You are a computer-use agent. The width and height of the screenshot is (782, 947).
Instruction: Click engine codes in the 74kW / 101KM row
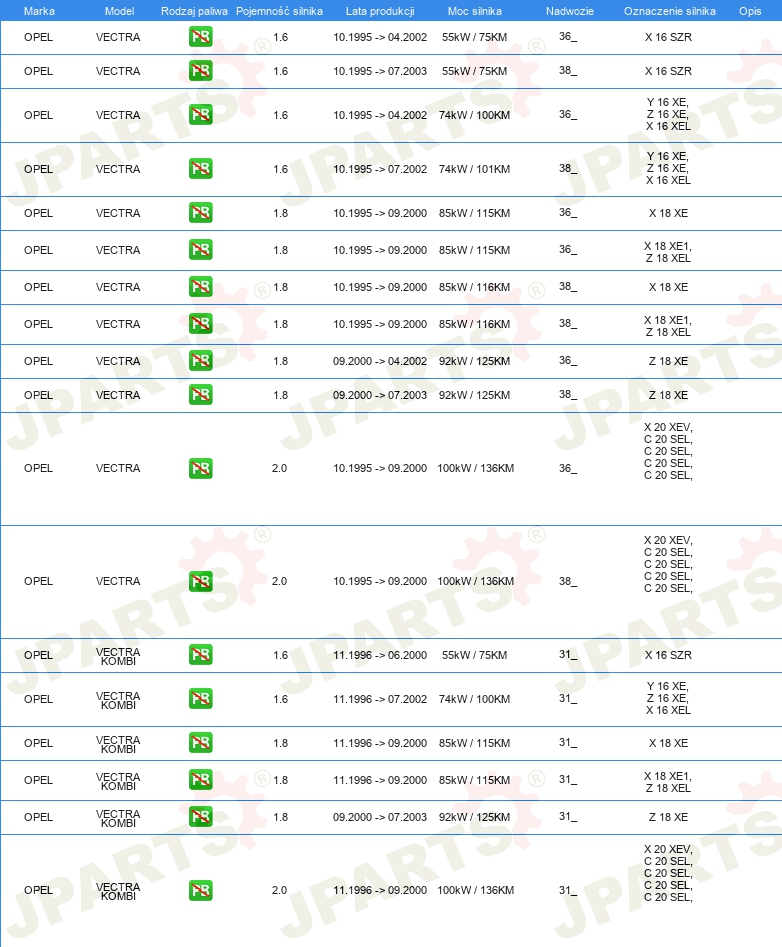(668, 169)
